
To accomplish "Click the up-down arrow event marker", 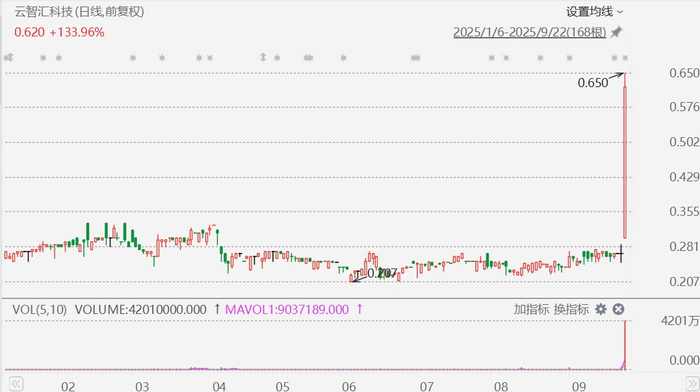I will [x=263, y=57].
